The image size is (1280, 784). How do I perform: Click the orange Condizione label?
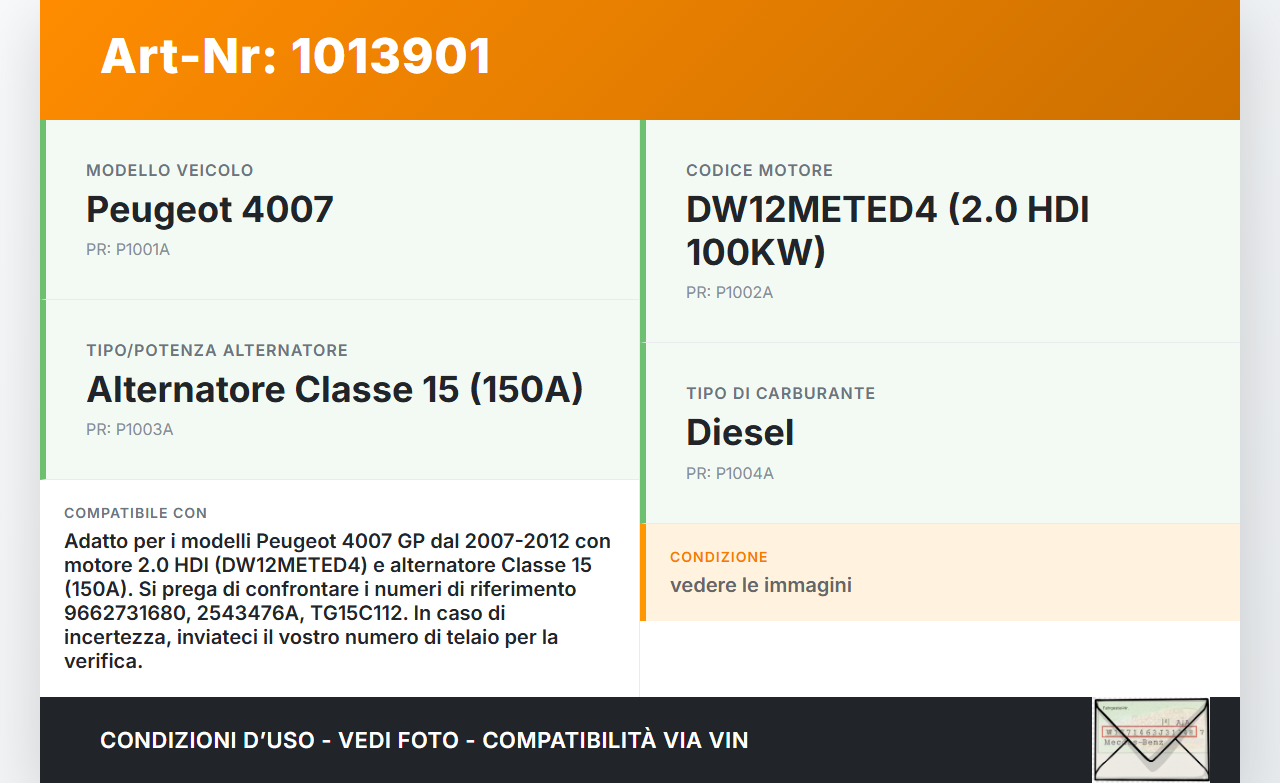click(719, 557)
